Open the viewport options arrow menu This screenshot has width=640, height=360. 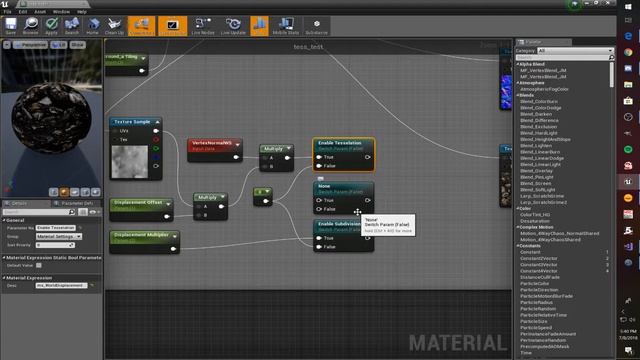(x=7, y=44)
